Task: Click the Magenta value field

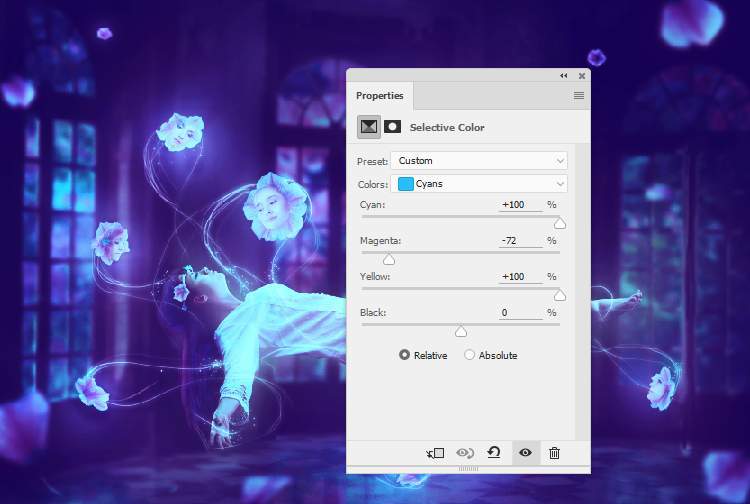Action: (x=520, y=241)
